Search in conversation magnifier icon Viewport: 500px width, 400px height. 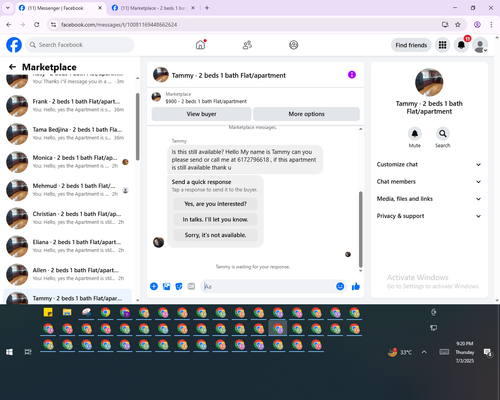pos(443,134)
